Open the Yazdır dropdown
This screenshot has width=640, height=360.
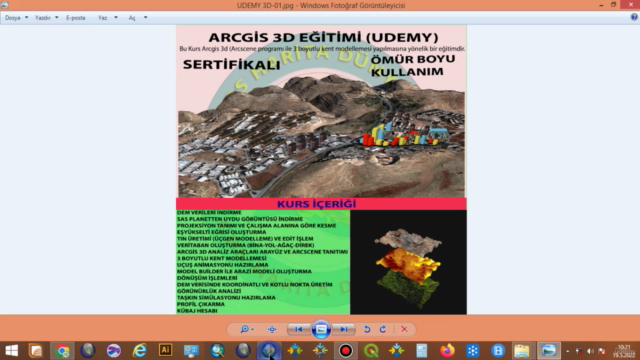[x=46, y=18]
